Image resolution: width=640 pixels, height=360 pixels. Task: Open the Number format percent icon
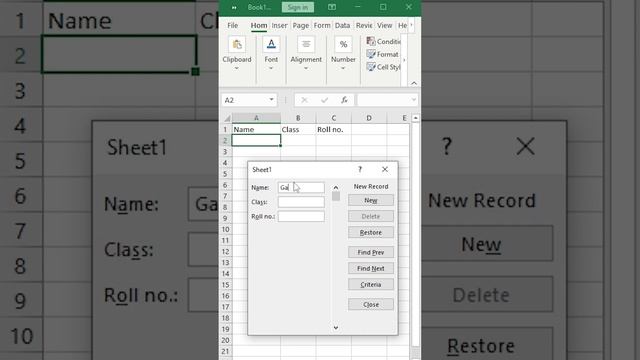[x=343, y=45]
